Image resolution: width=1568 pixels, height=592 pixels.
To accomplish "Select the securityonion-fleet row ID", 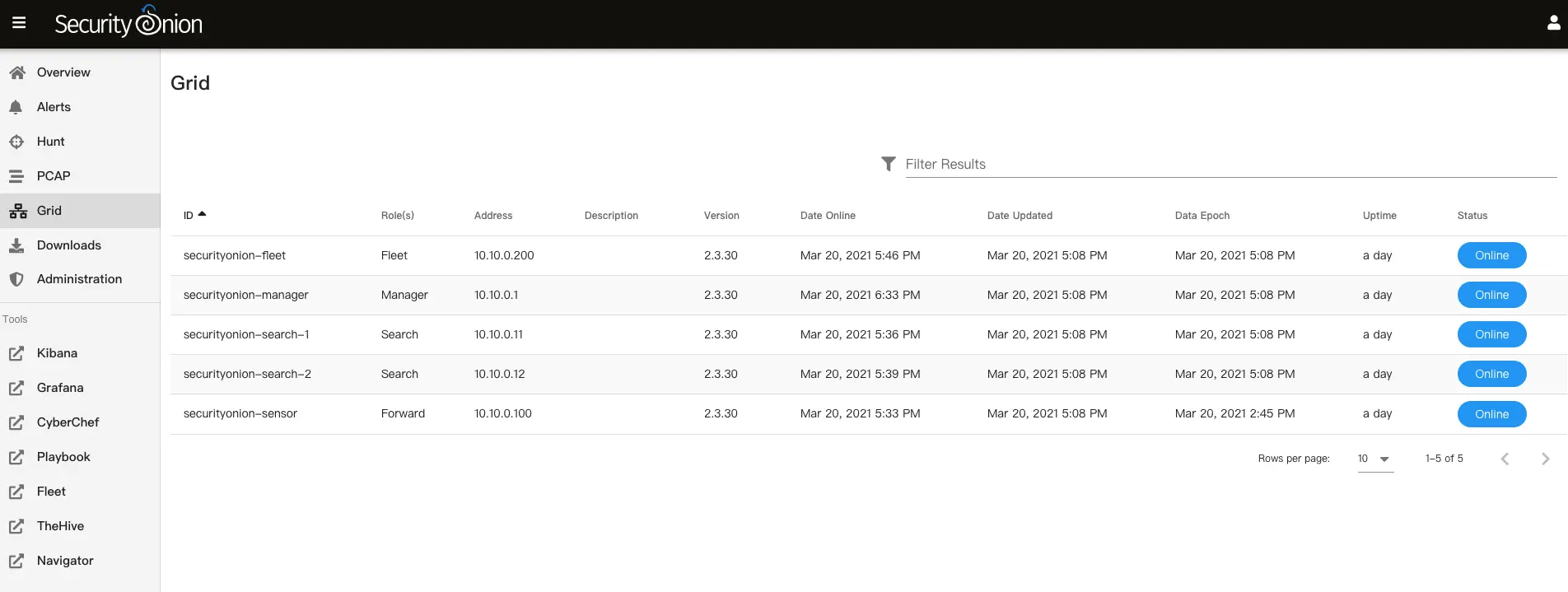I will click(x=235, y=255).
